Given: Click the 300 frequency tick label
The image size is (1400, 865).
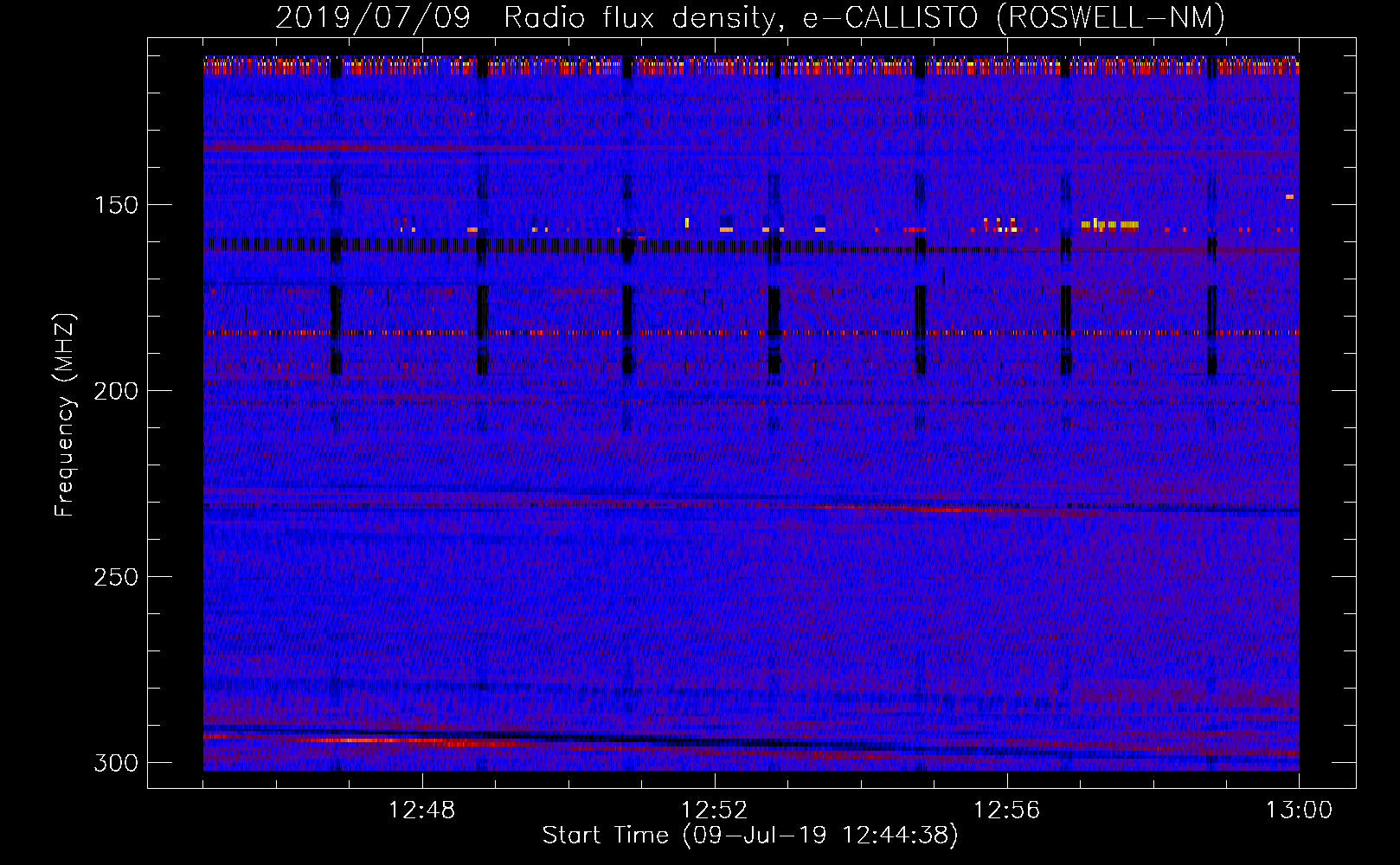Looking at the screenshot, I should pos(115,763).
